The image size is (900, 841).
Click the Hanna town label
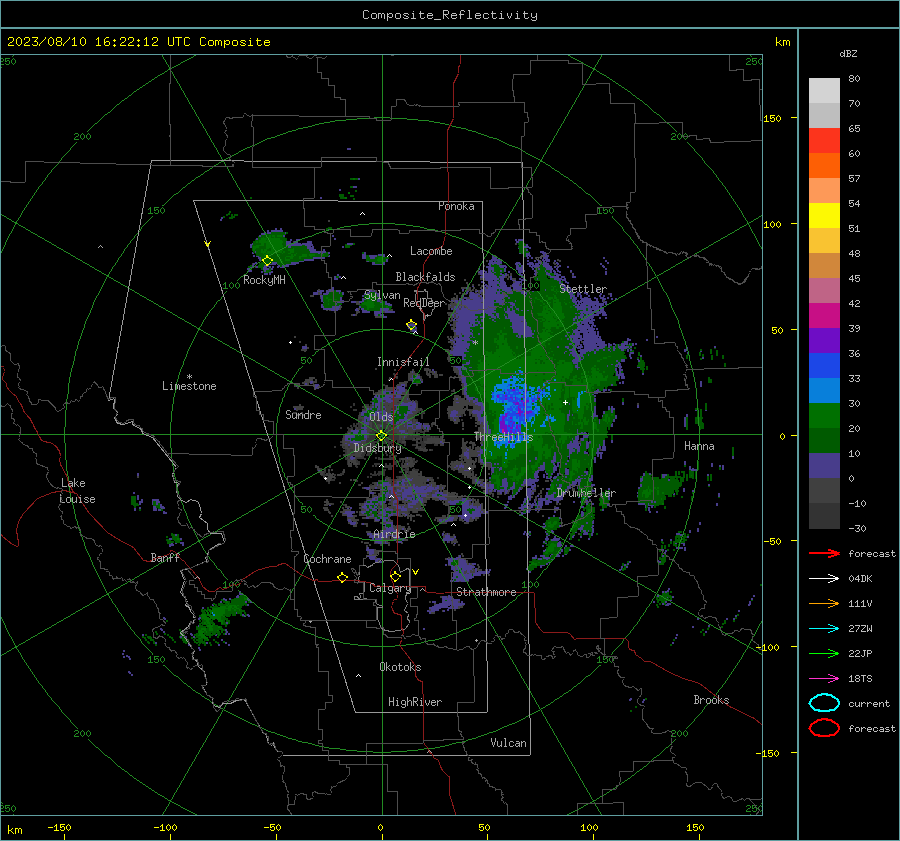point(699,446)
